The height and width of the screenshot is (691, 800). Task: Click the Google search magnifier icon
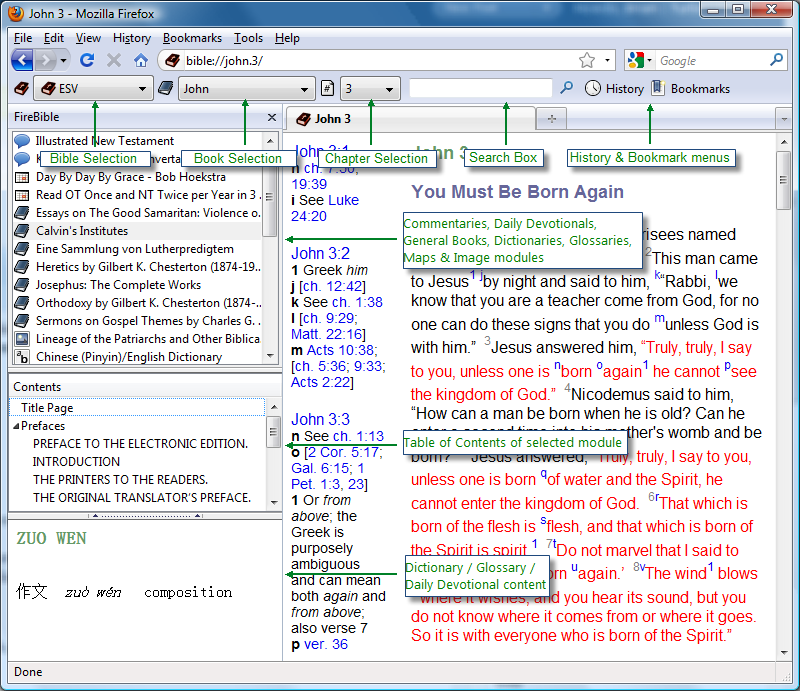(777, 60)
